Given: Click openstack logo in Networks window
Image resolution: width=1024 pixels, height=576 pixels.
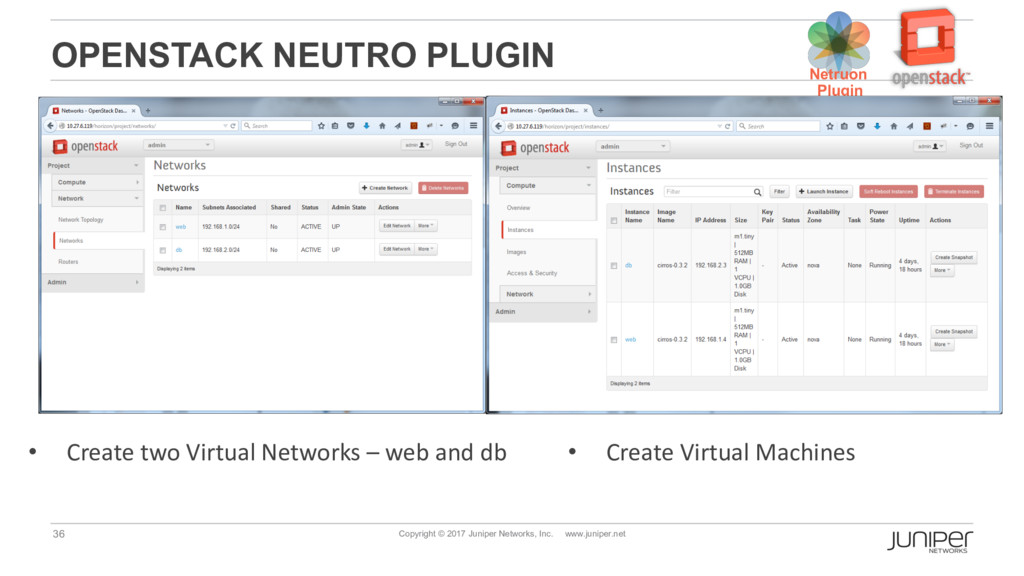Looking at the screenshot, I should pos(86,146).
